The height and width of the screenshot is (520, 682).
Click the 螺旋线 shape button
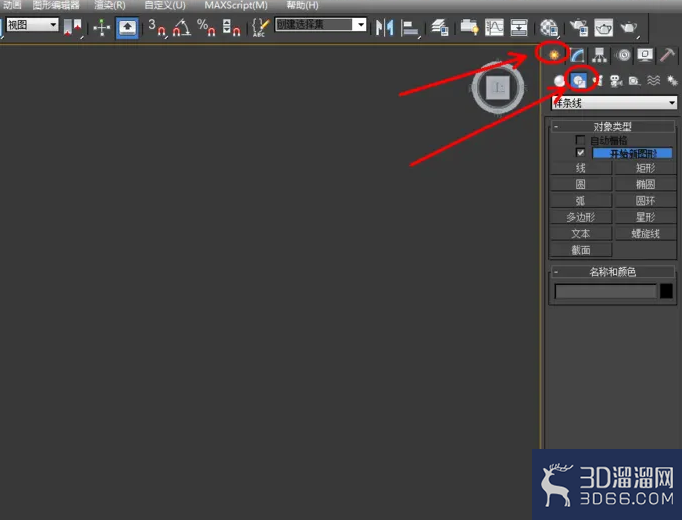click(645, 233)
